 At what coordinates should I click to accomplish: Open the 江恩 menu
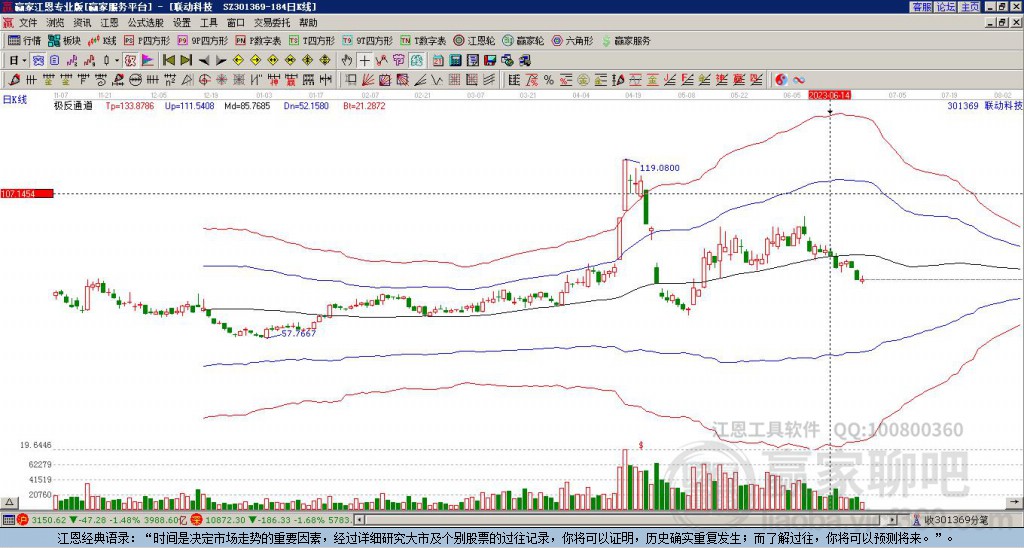tap(109, 23)
